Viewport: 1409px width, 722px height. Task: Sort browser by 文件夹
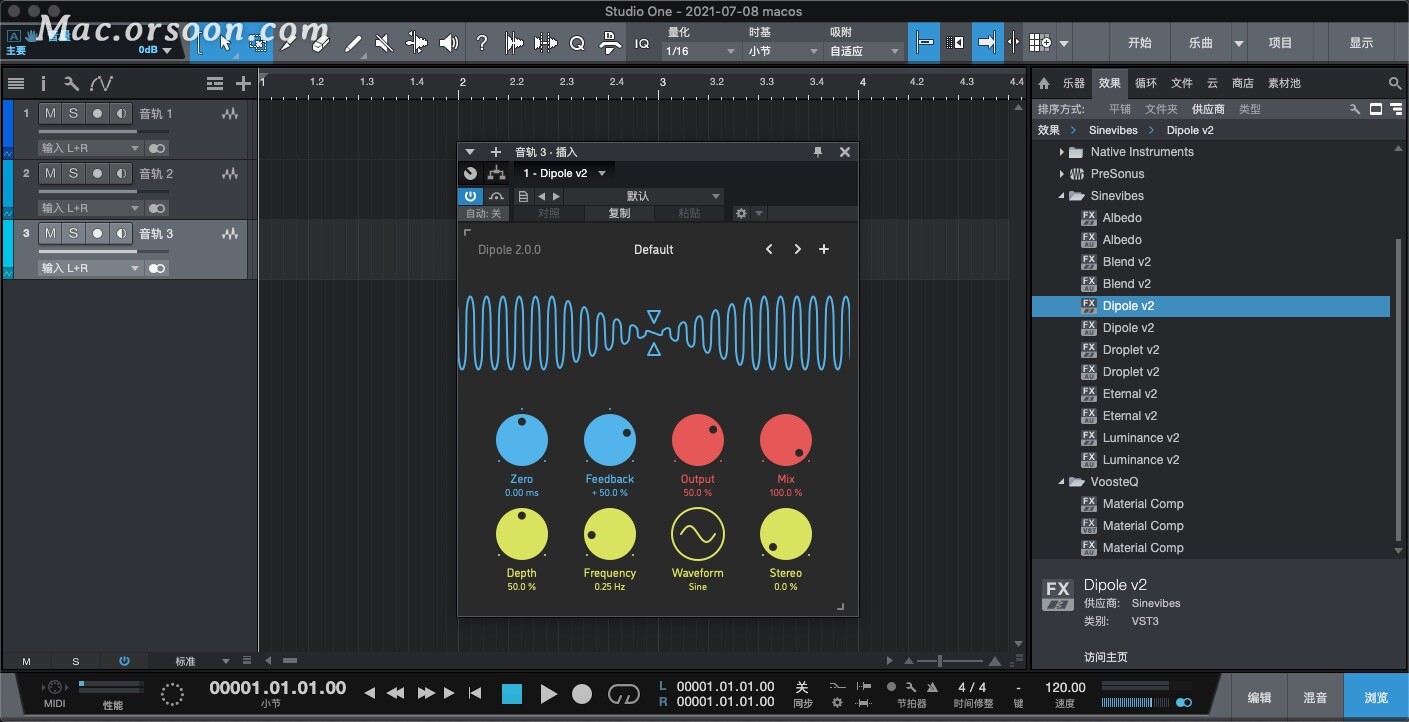[1162, 109]
